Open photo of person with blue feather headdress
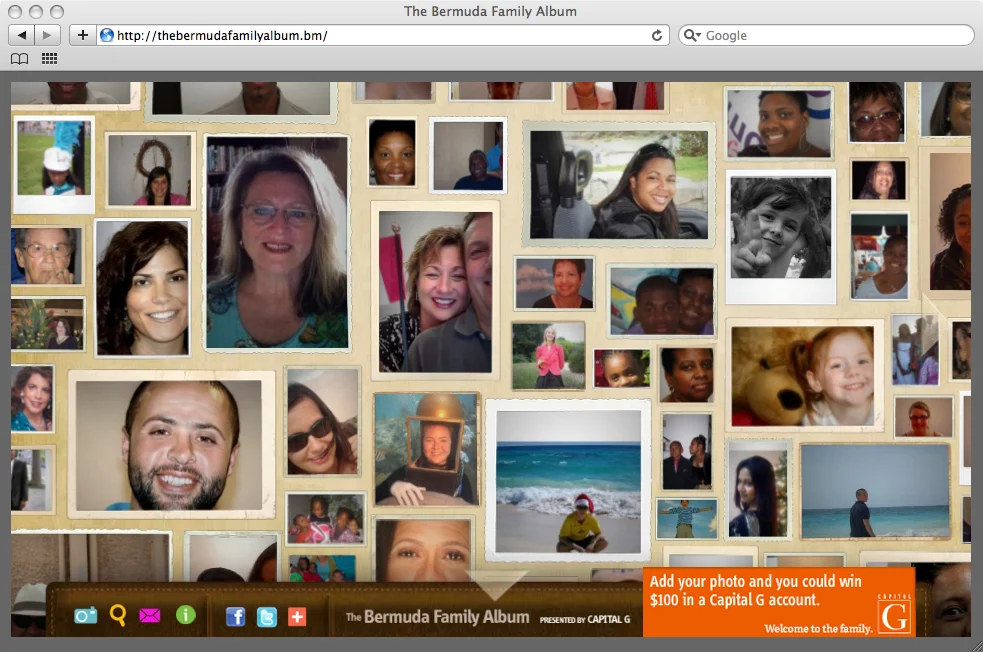Screen dimensions: 983x652 coord(54,164)
